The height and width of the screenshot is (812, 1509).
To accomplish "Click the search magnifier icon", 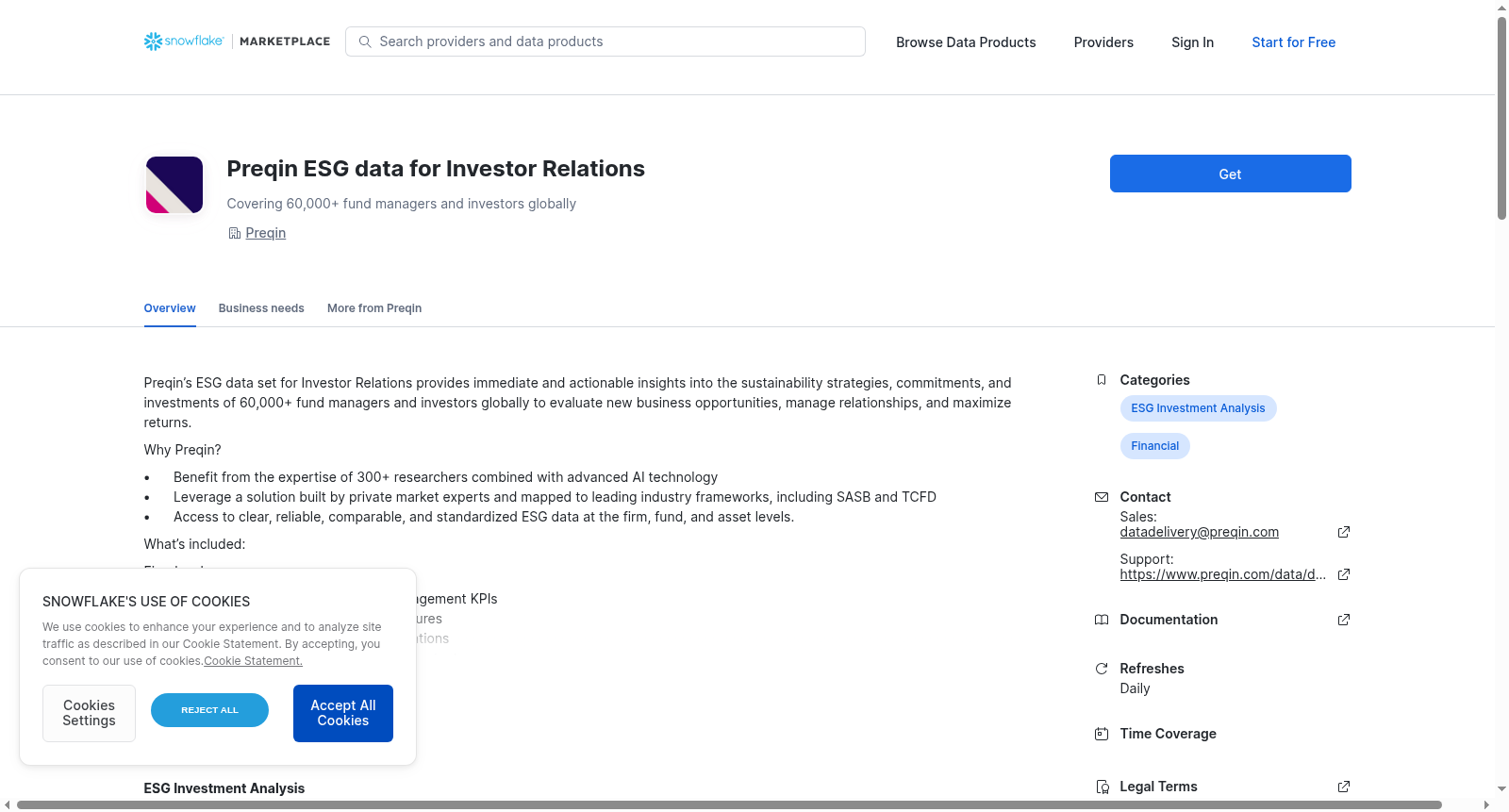I will [x=365, y=41].
